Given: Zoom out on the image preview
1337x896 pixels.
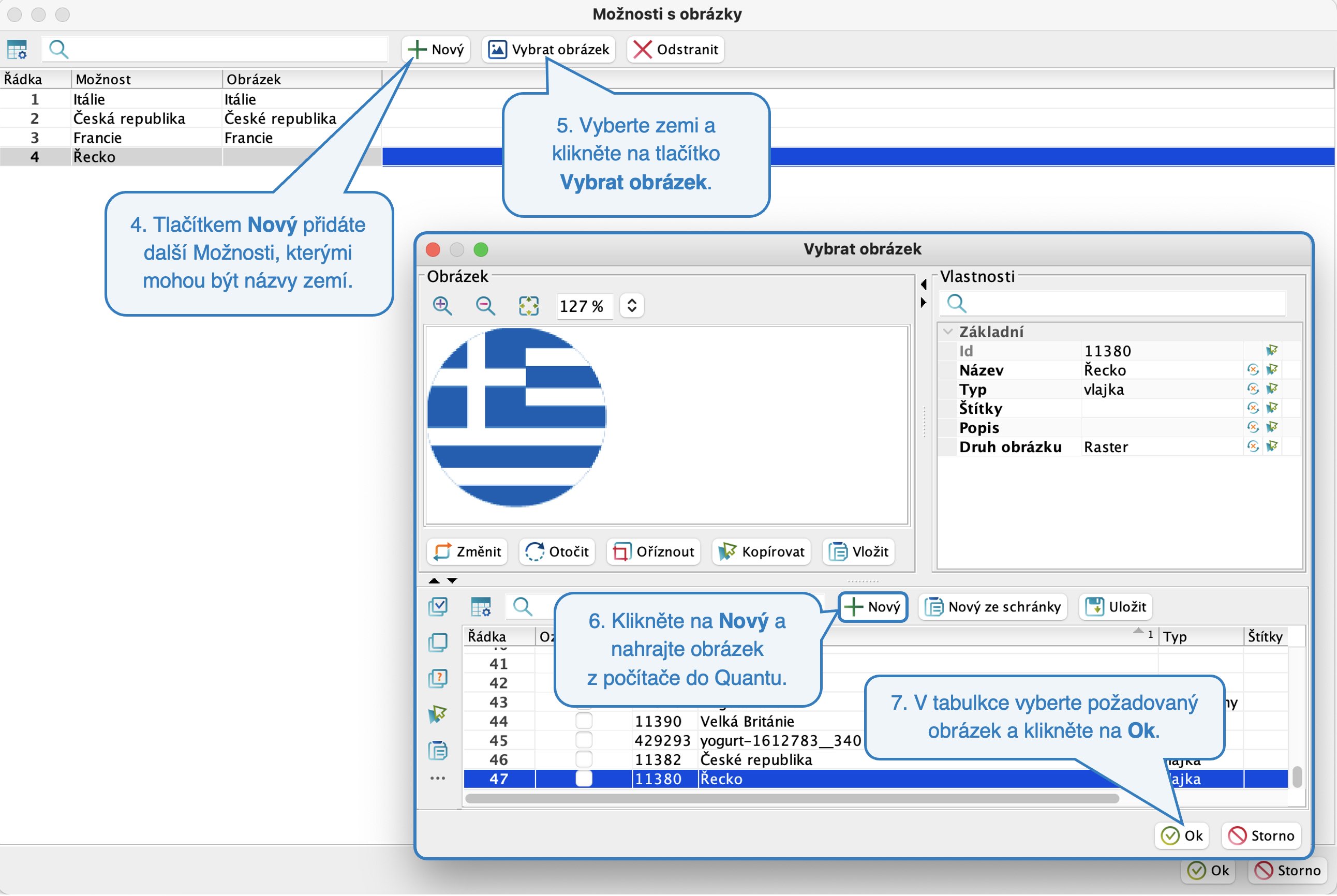Looking at the screenshot, I should pos(486,306).
